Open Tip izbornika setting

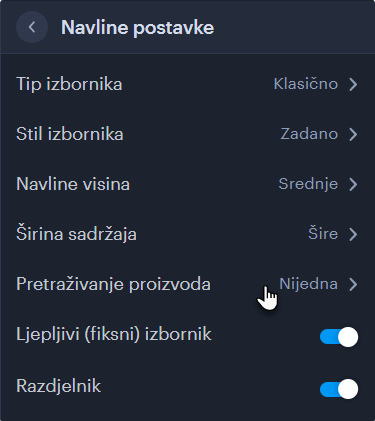click(x=187, y=84)
